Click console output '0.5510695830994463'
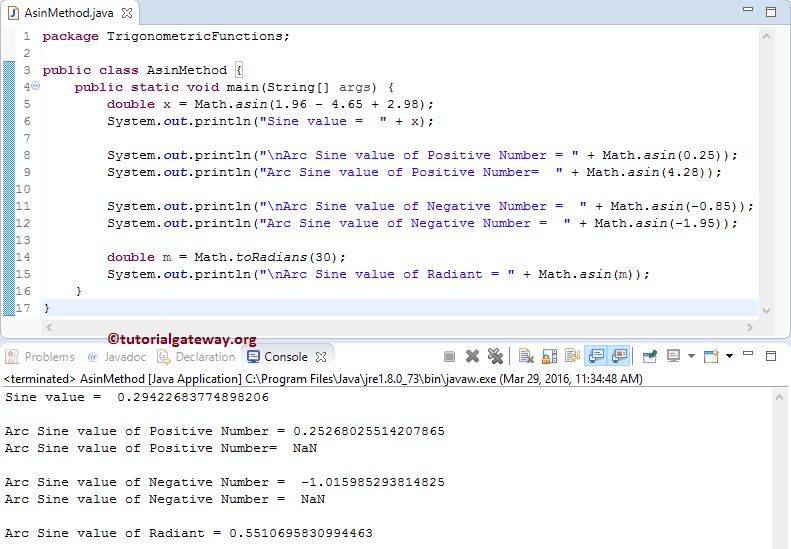 [301, 533]
